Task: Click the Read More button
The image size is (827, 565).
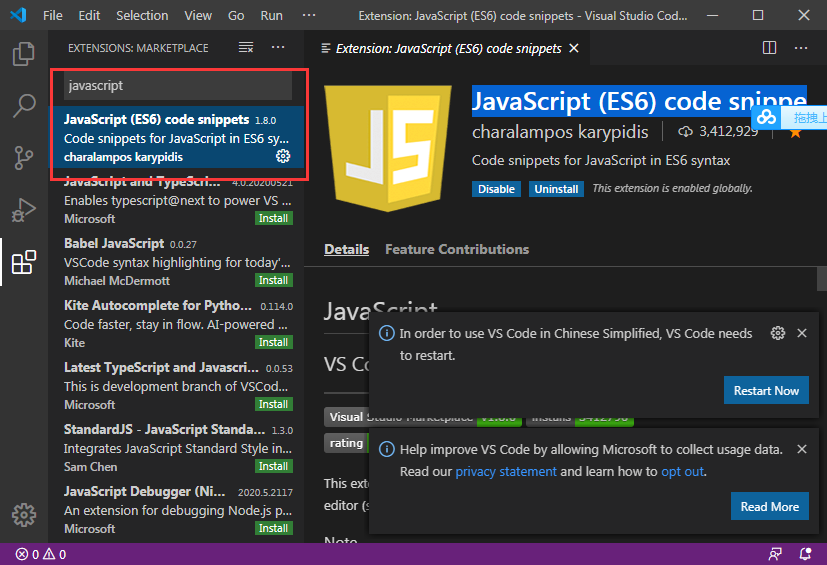Action: (x=770, y=506)
